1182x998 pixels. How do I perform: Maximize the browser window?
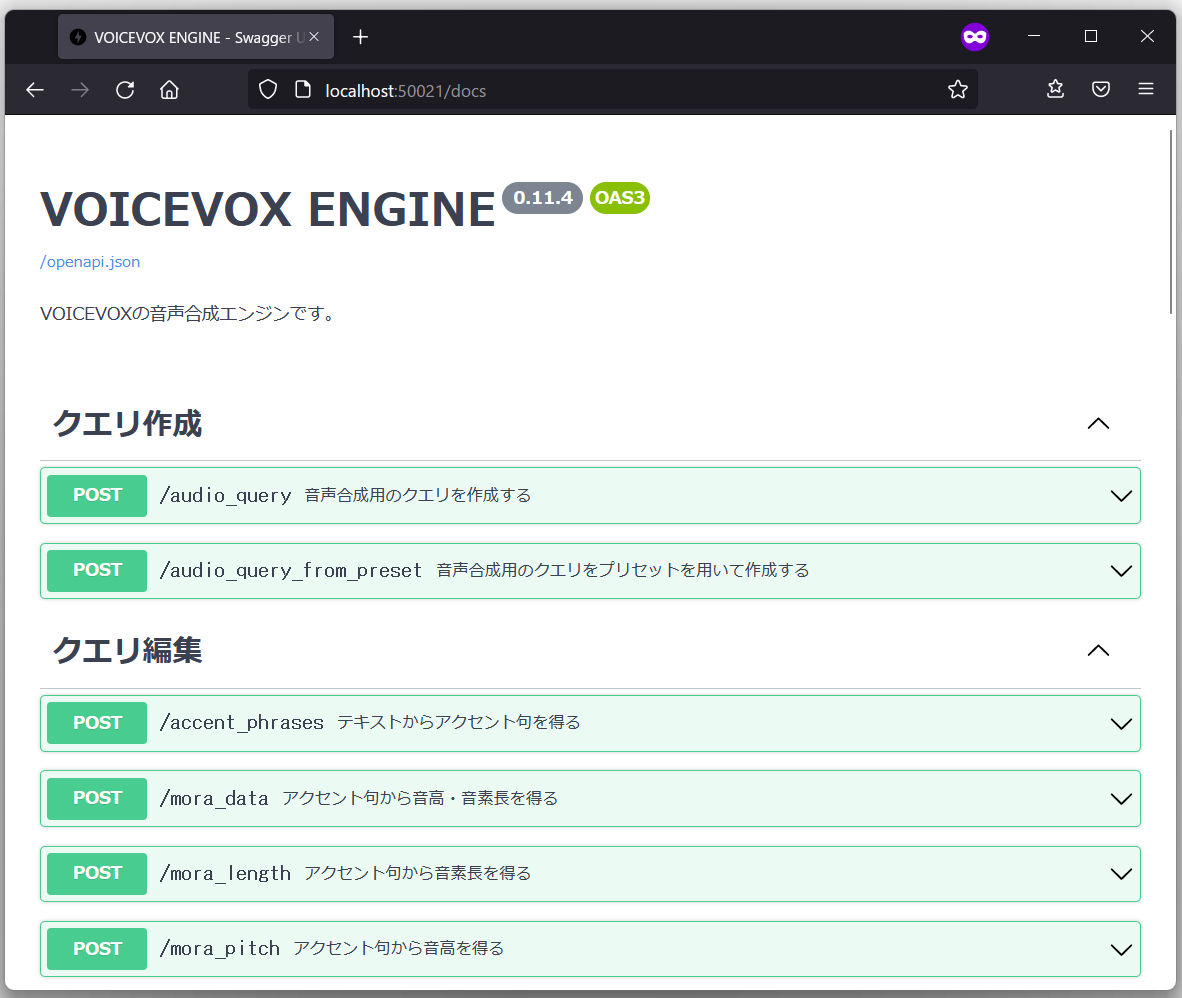[1091, 36]
